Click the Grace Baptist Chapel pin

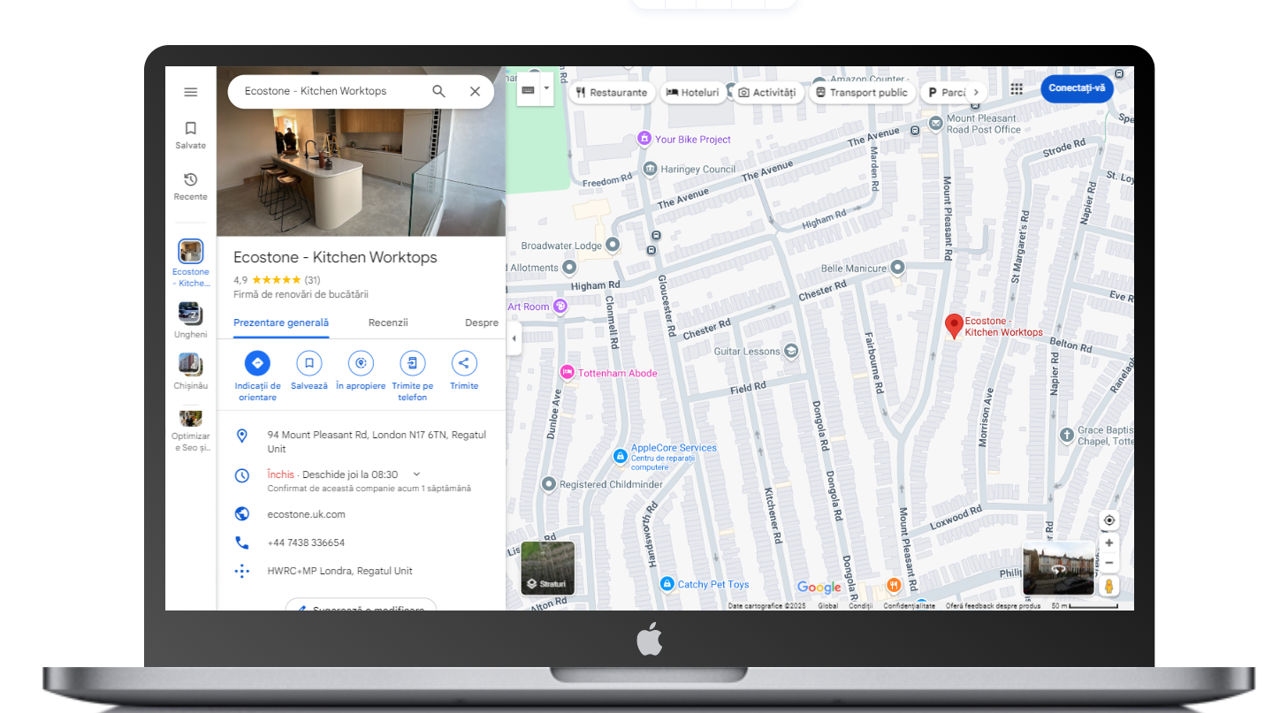(1066, 433)
